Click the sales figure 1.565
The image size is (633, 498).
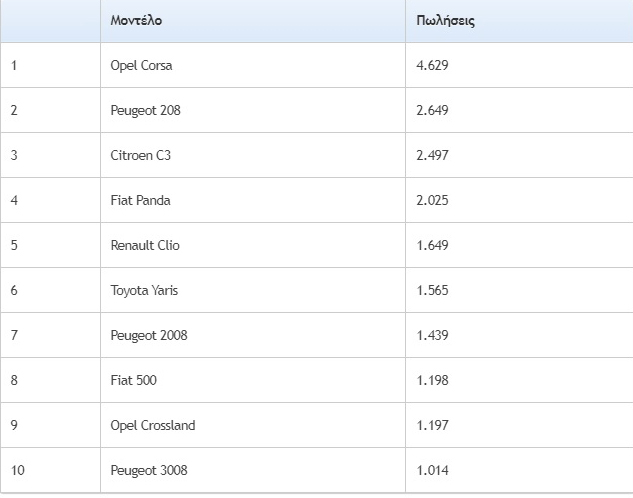432,291
